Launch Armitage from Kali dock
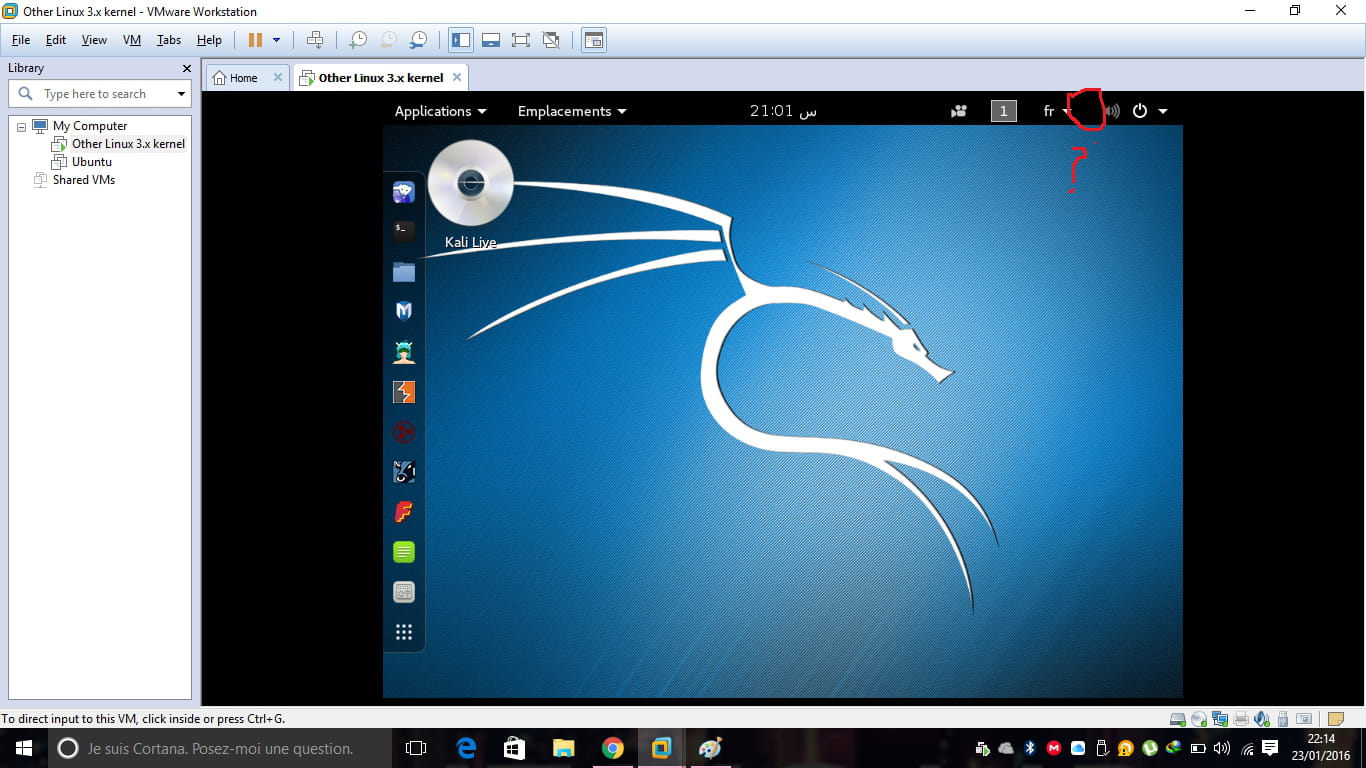The image size is (1366, 768). coord(404,352)
